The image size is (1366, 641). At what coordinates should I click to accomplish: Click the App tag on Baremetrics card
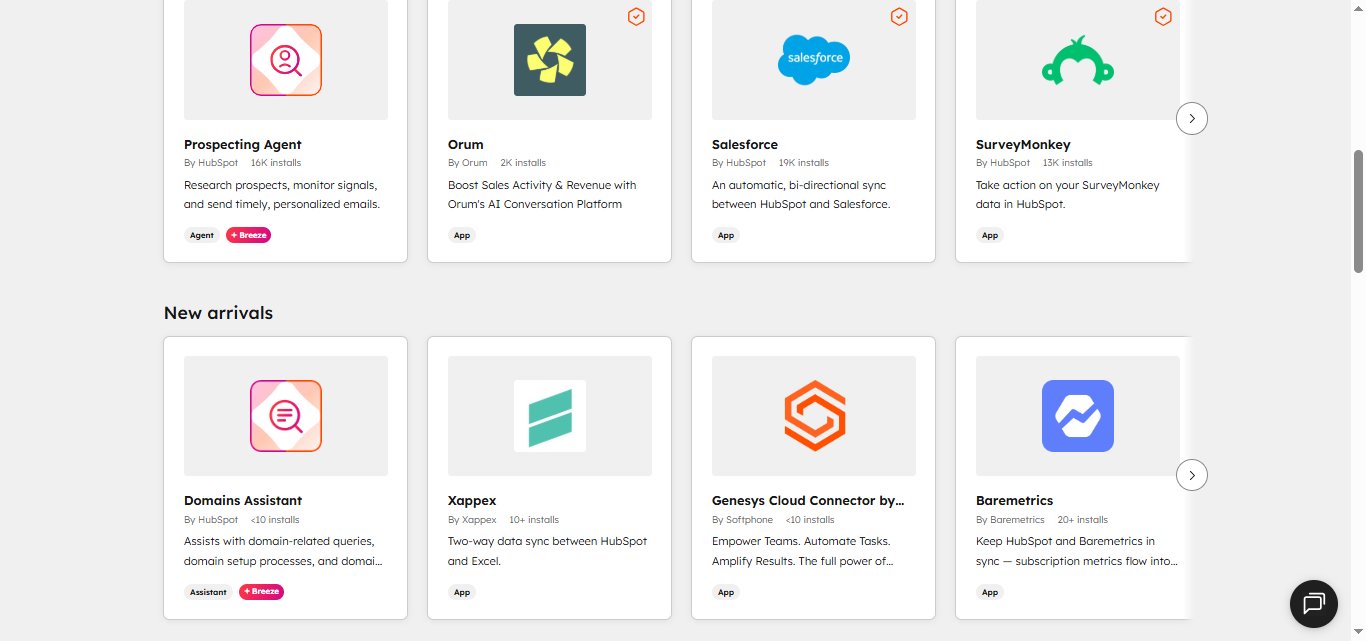[990, 592]
